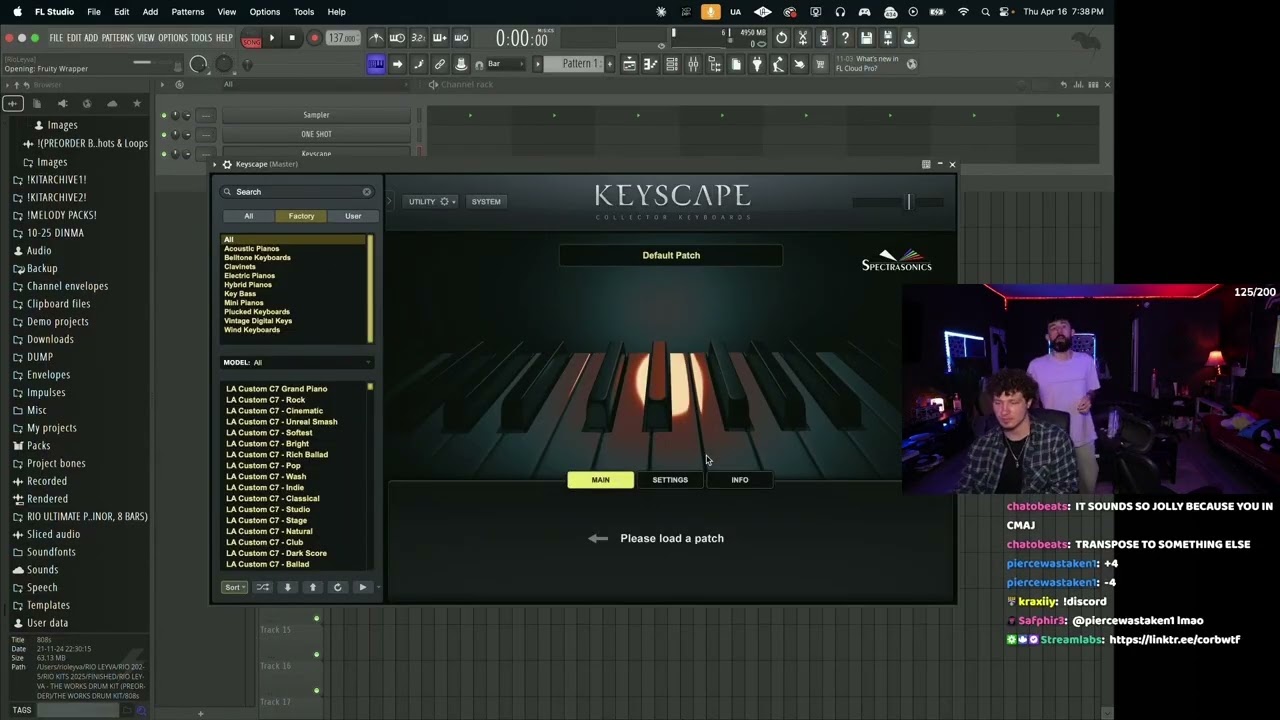Click the Default Patch name display

coord(671,255)
